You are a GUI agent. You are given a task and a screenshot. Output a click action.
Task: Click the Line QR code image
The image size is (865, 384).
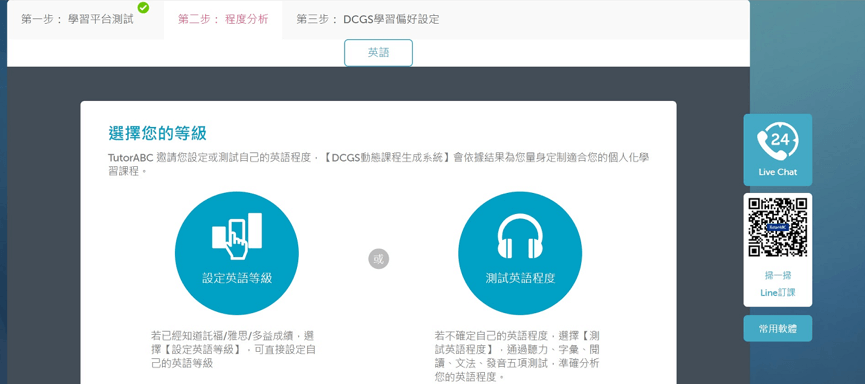tap(777, 227)
